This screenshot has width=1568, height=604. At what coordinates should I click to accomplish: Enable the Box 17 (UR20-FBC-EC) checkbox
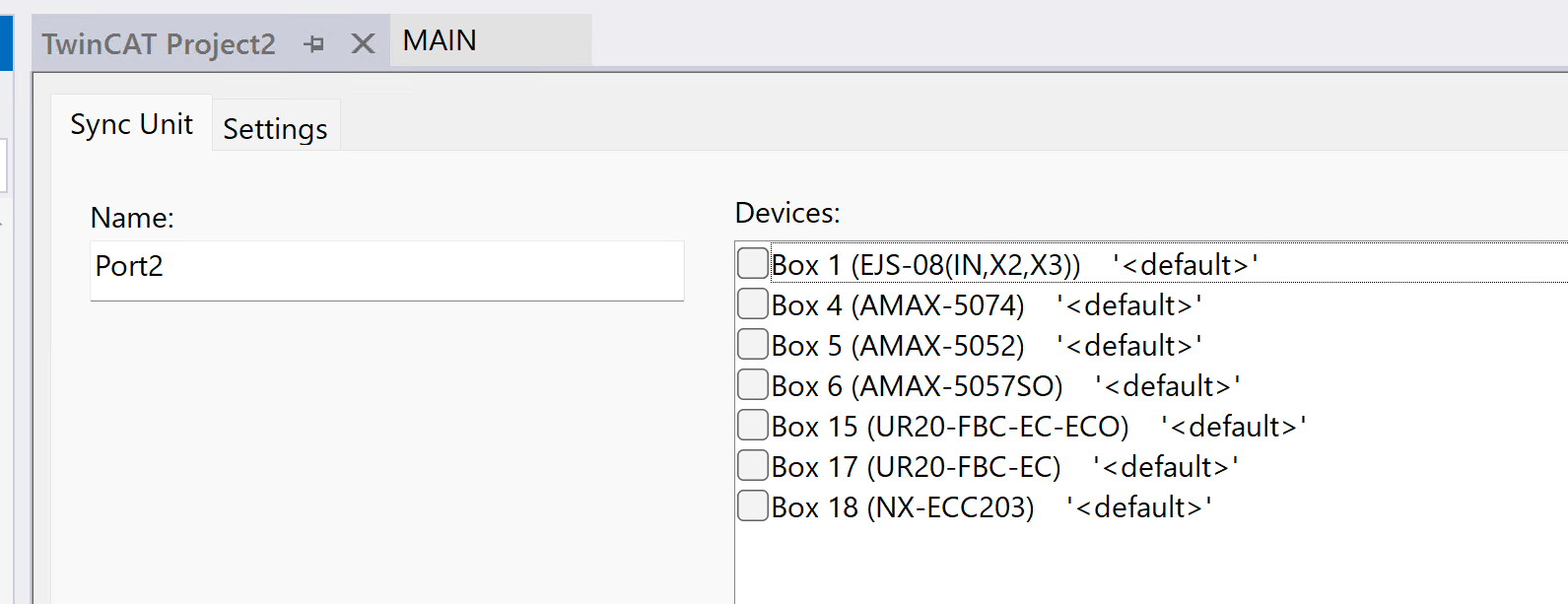(753, 466)
